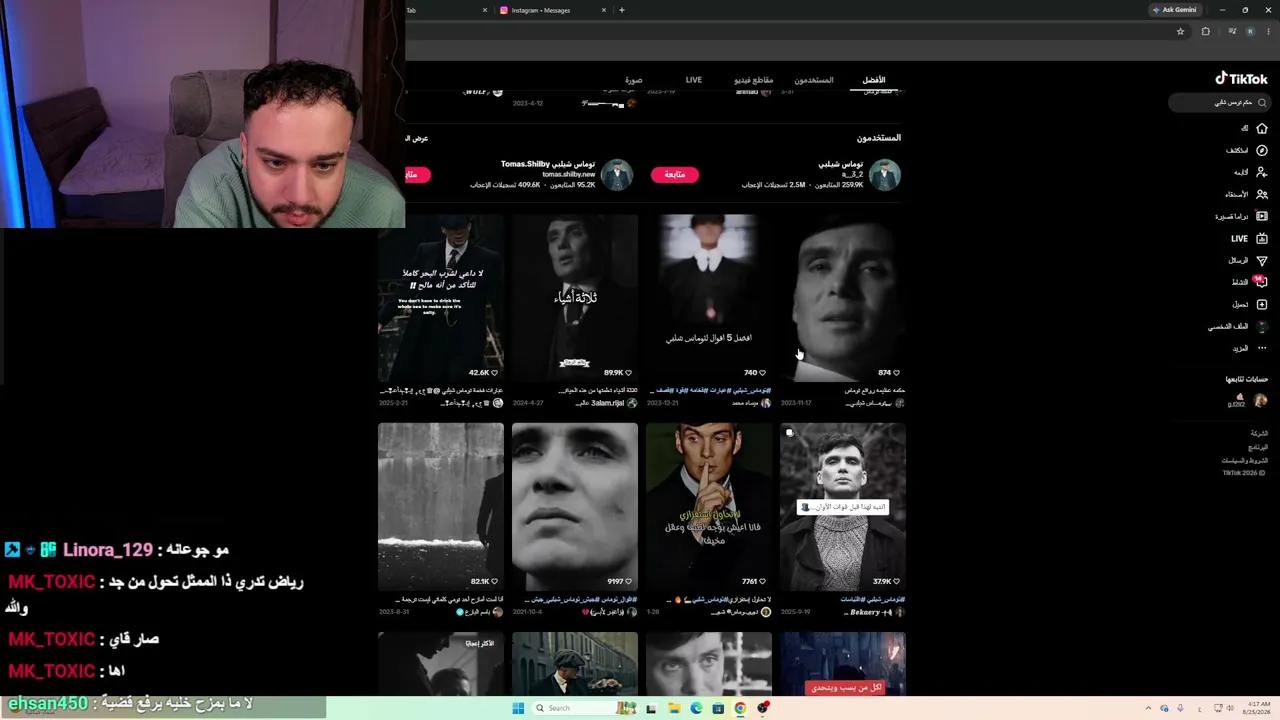
Task: Click the search magnifier icon in TikTok
Action: (1262, 102)
